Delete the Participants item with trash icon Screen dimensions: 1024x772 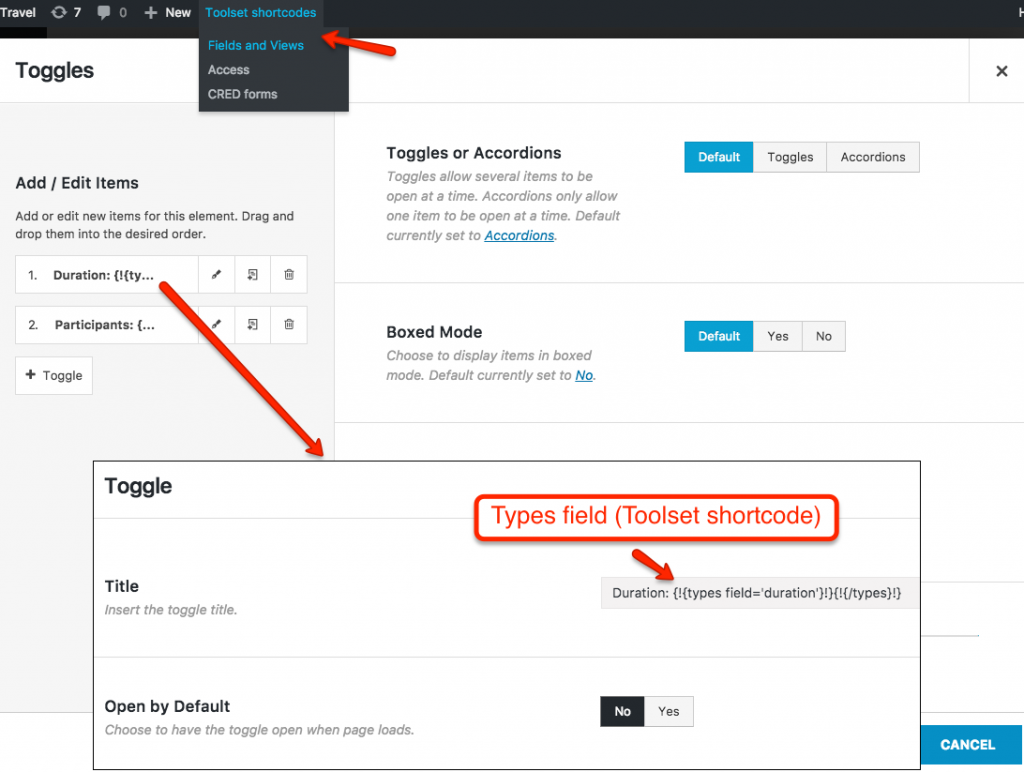(288, 325)
